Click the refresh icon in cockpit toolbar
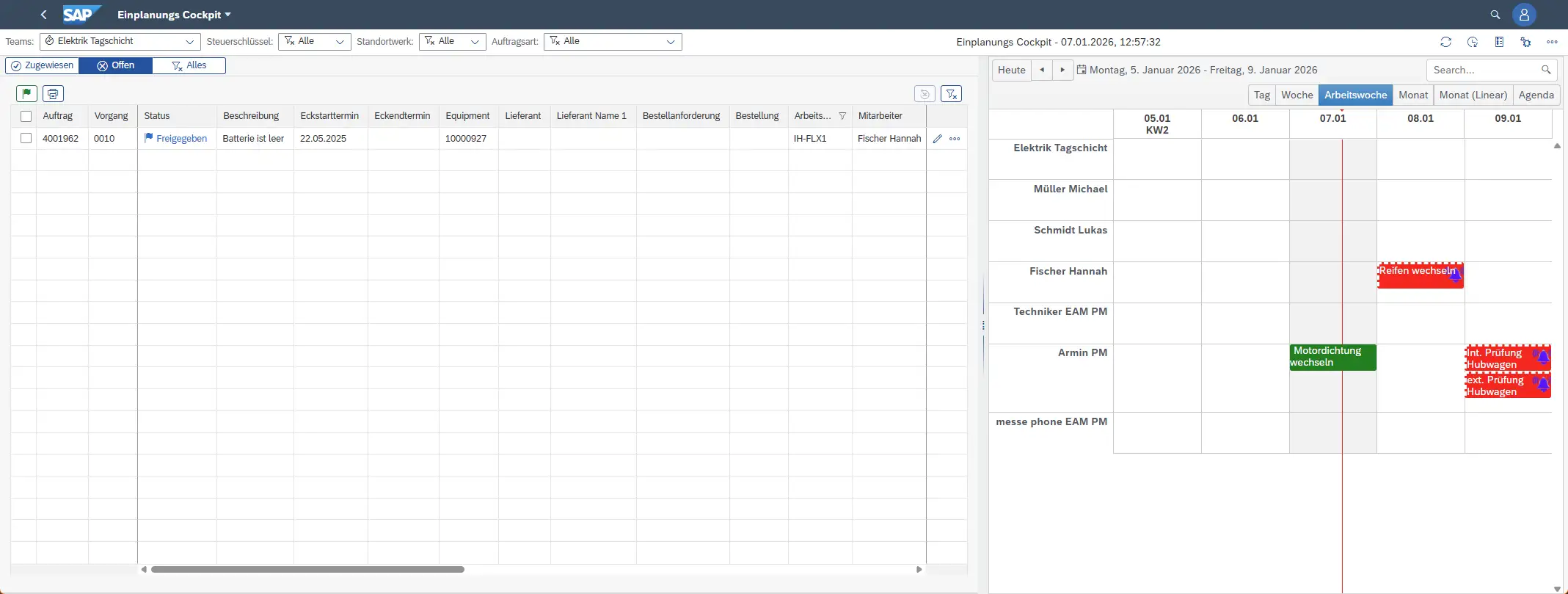 click(1445, 42)
